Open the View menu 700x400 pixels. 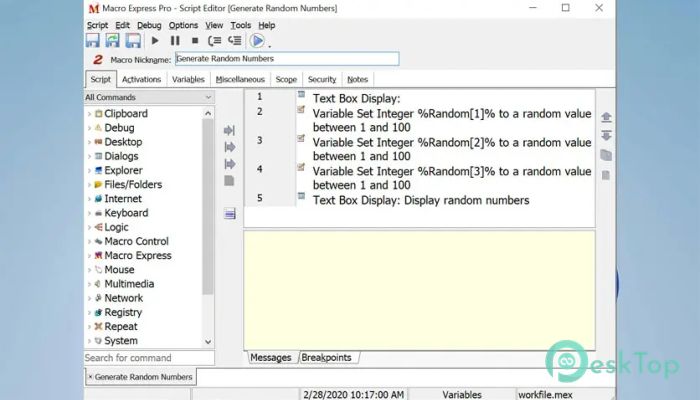214,25
